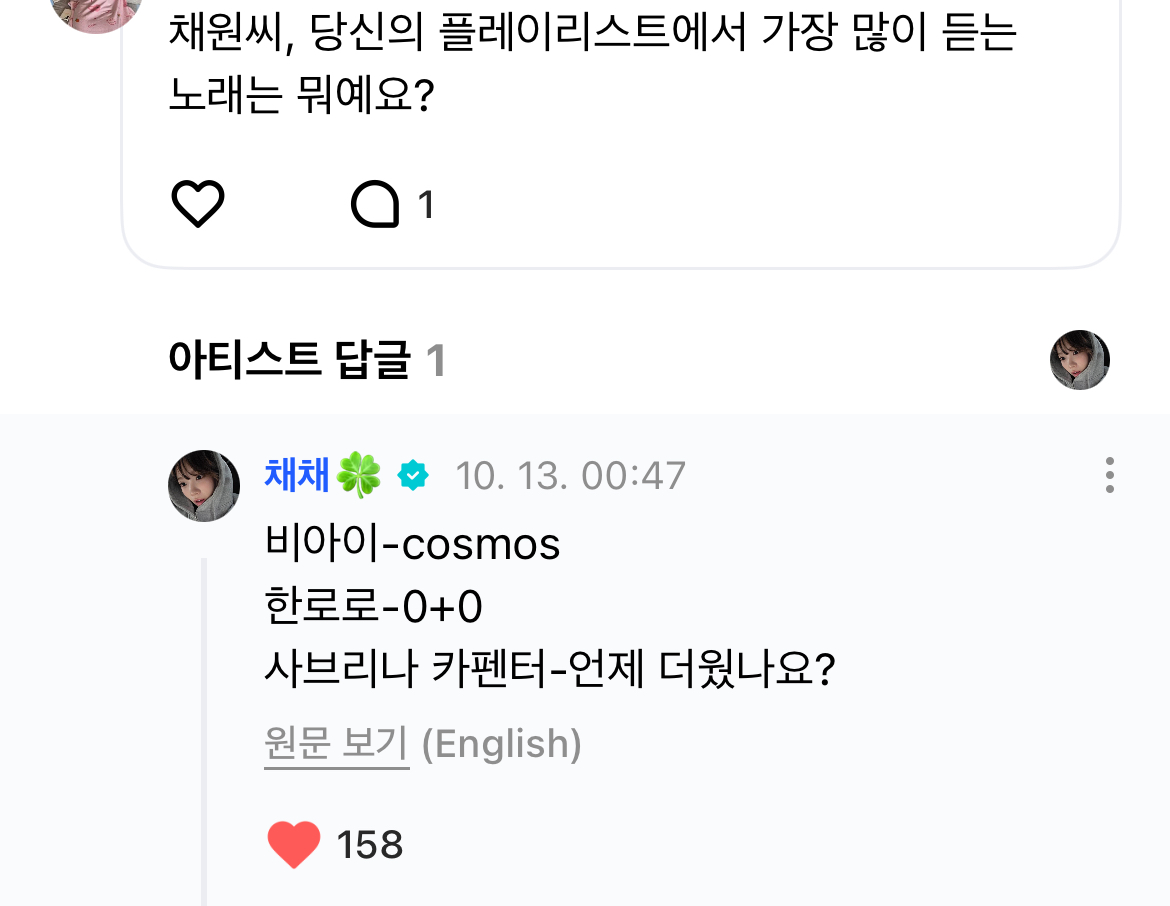Viewport: 1170px width, 906px height.
Task: Open 채채's profile picture in the reply
Action: (x=204, y=486)
